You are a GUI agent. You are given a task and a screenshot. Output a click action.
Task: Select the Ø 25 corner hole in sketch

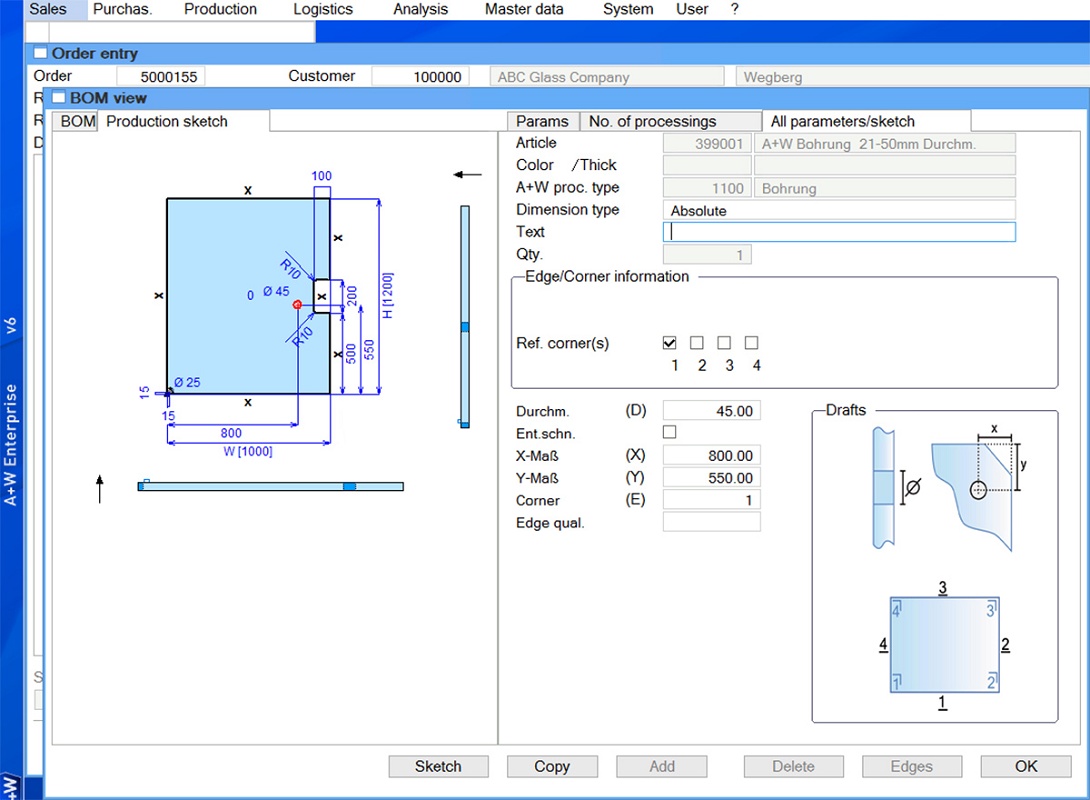point(169,390)
